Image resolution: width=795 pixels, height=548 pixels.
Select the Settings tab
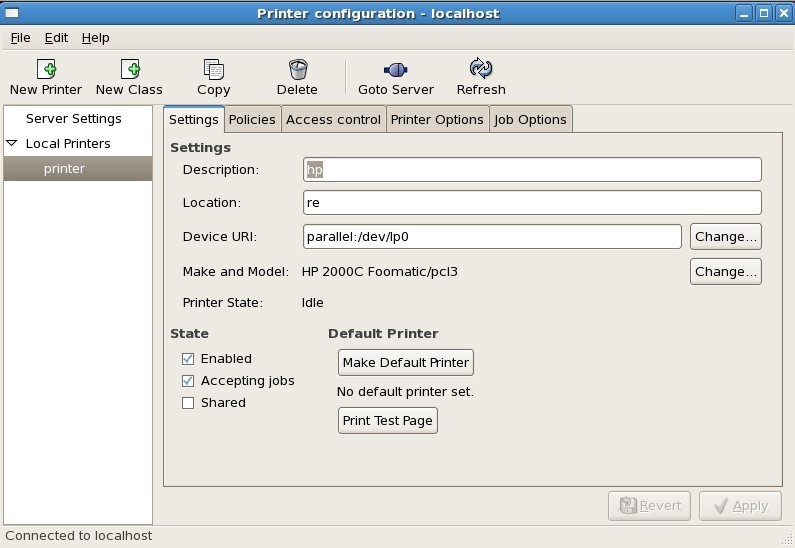click(194, 120)
